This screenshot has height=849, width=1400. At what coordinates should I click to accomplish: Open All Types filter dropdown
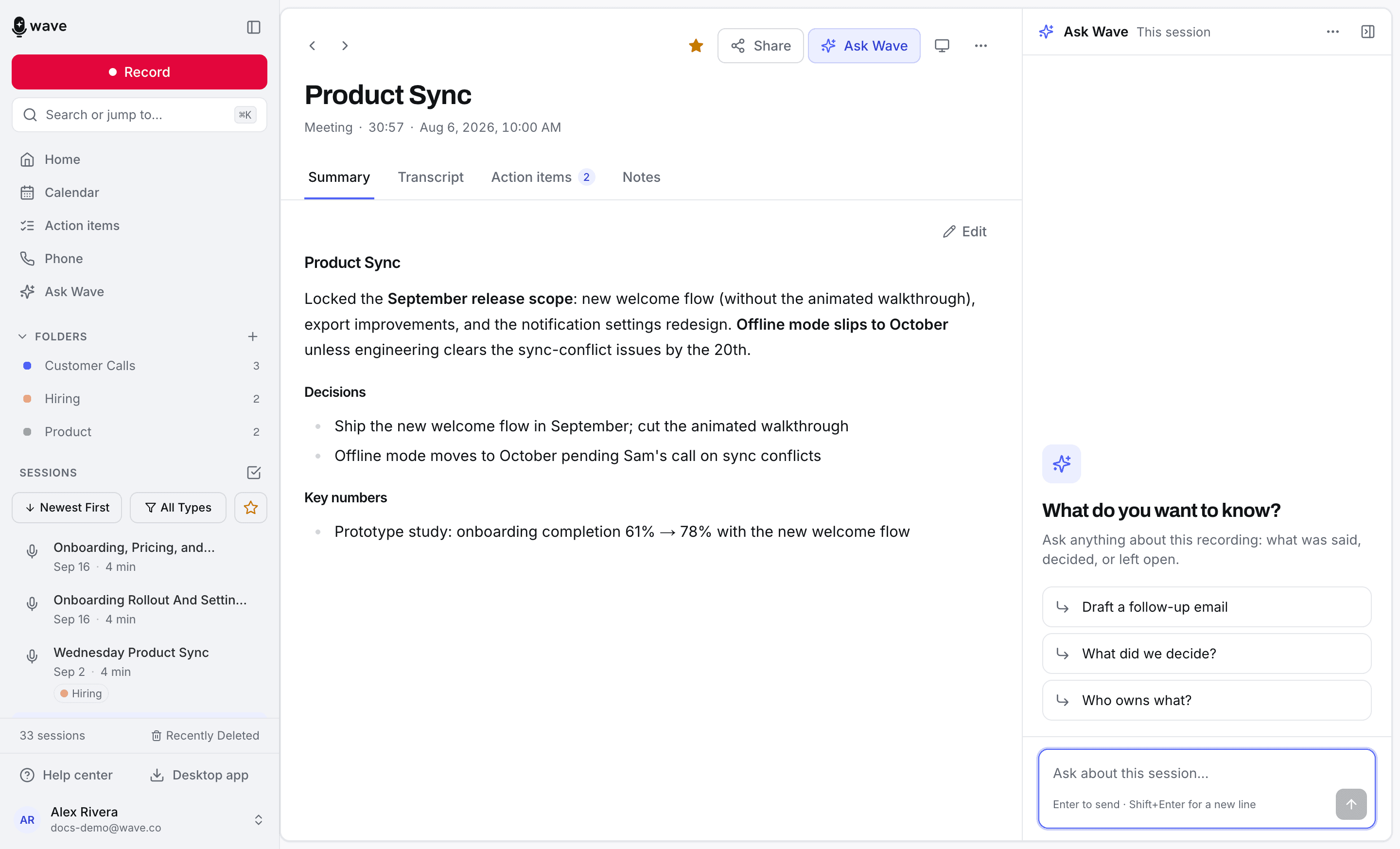tap(178, 508)
